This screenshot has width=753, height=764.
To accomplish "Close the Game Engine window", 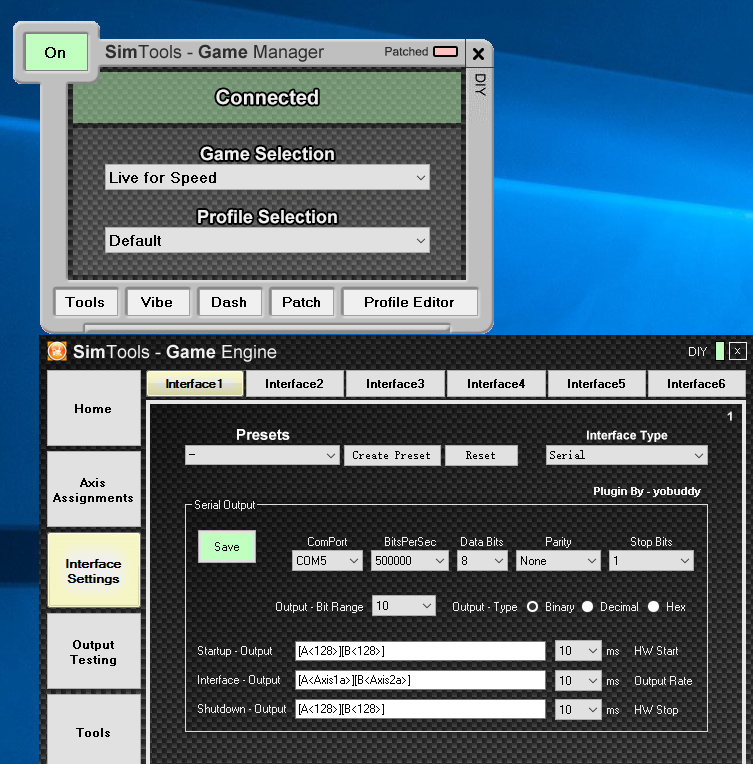I will point(737,351).
